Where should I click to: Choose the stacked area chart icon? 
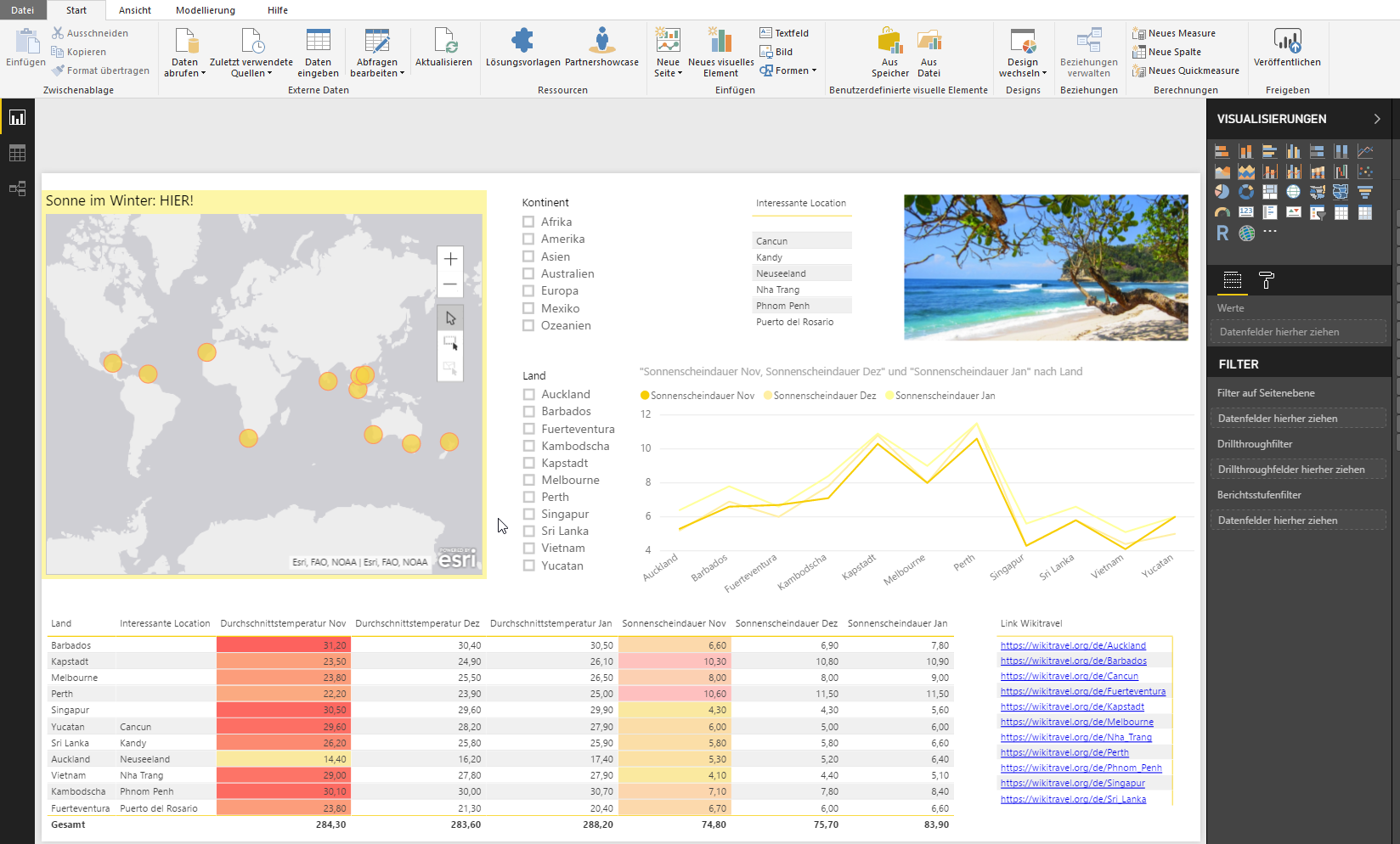(x=1246, y=172)
